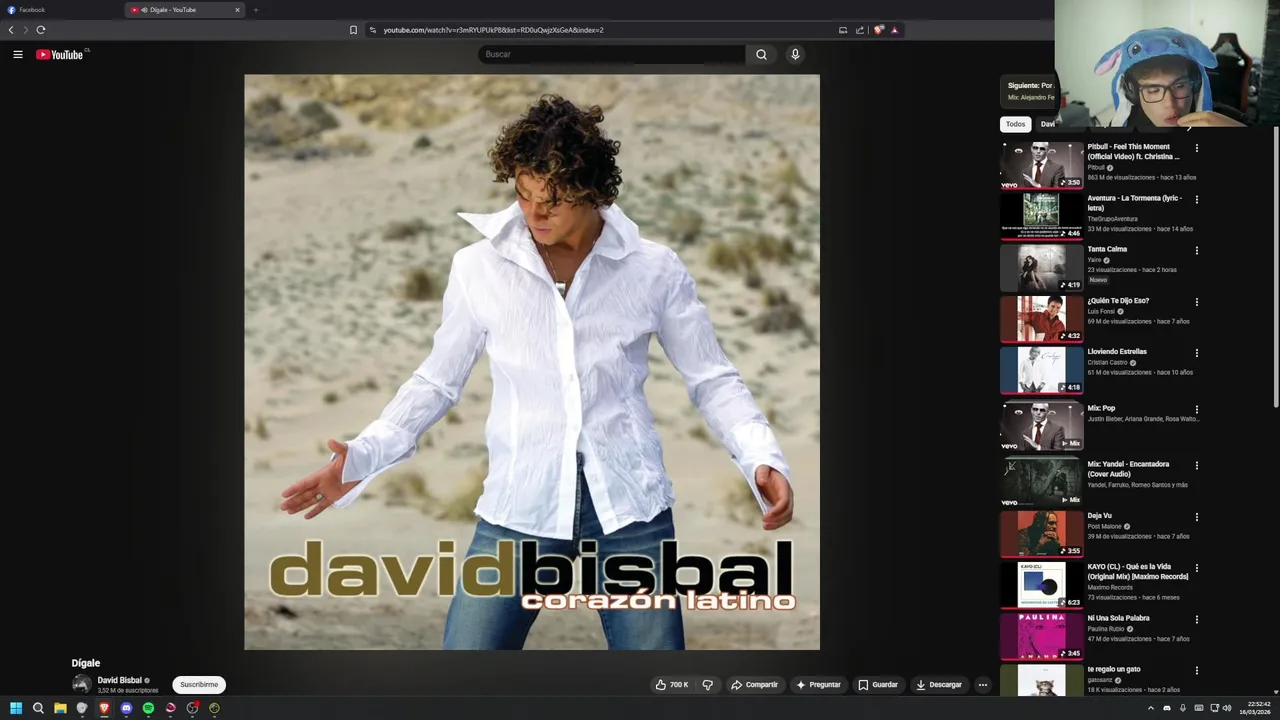The width and height of the screenshot is (1280, 720).
Task: Dislike the video with thumbs down
Action: [x=707, y=685]
